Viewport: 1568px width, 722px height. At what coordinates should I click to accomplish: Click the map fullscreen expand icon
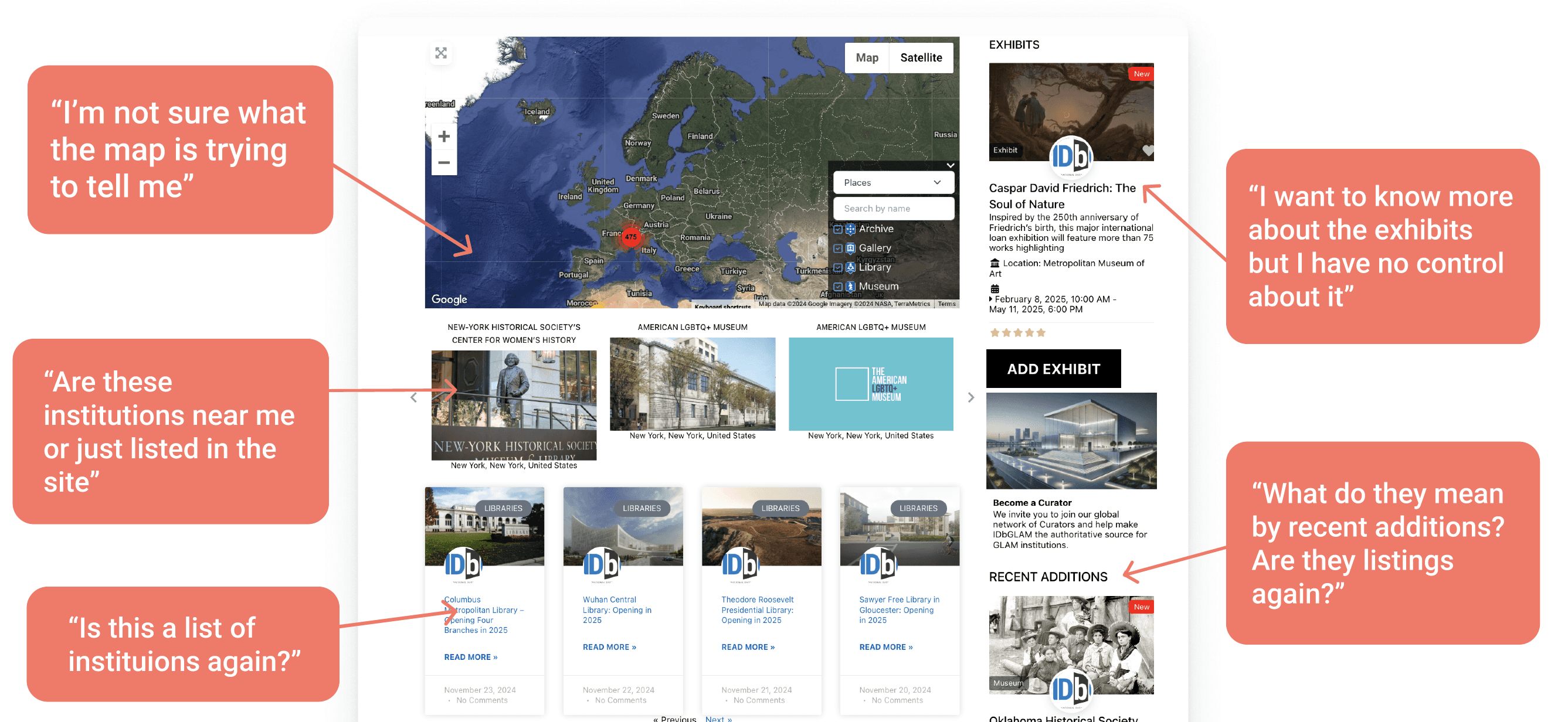click(441, 53)
